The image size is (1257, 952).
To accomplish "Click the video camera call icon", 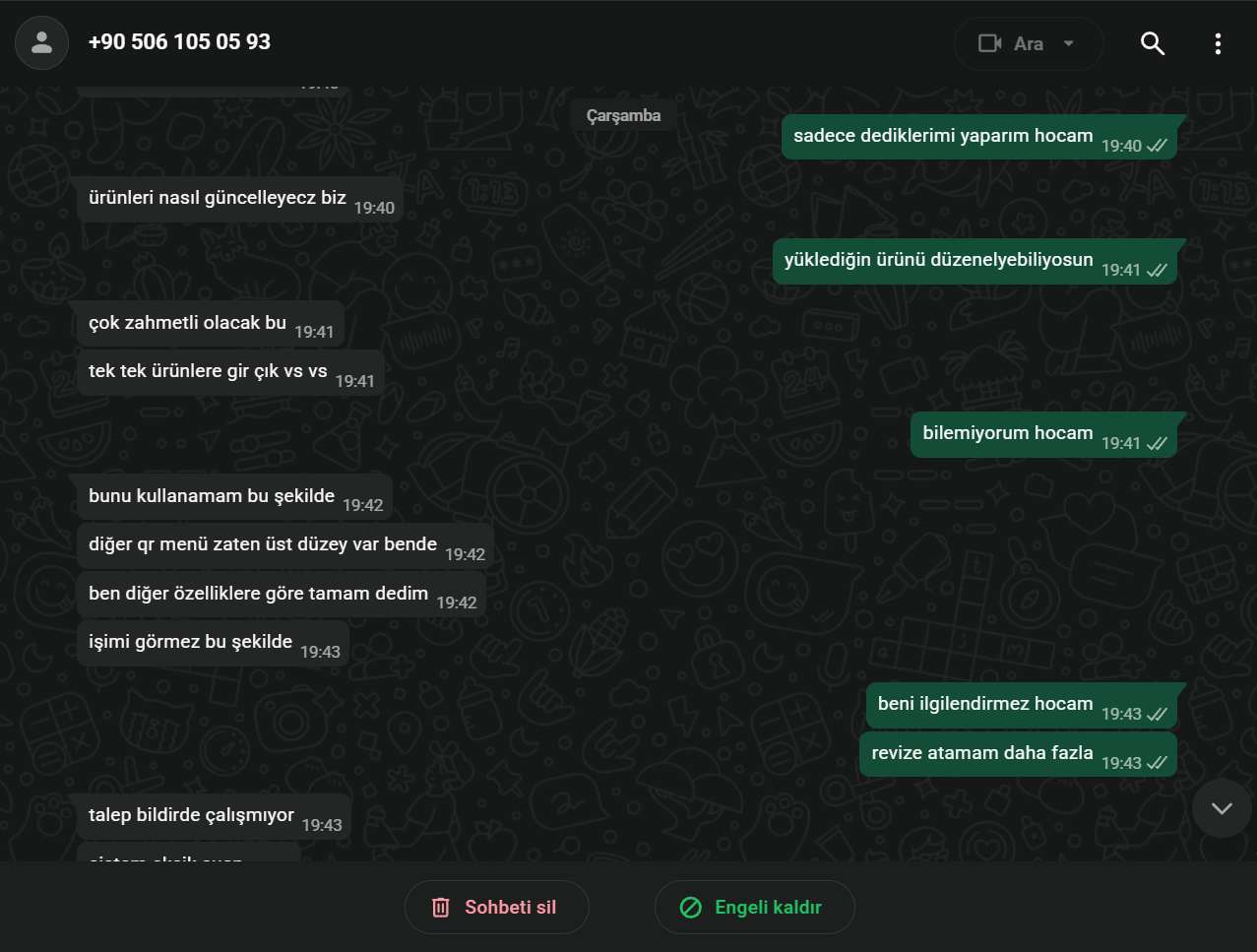I will coord(989,43).
